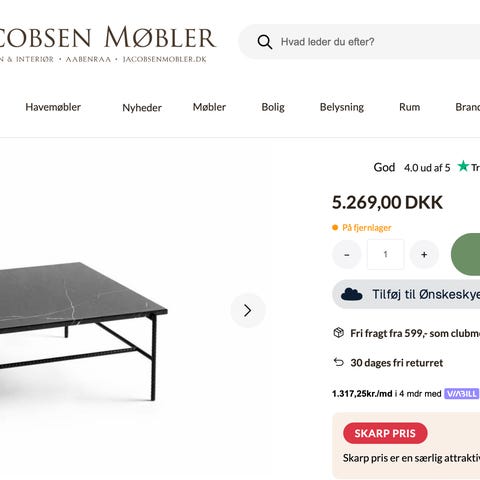This screenshot has height=480, width=480.
Task: Click the green Trustpilot star
Action: point(463,166)
